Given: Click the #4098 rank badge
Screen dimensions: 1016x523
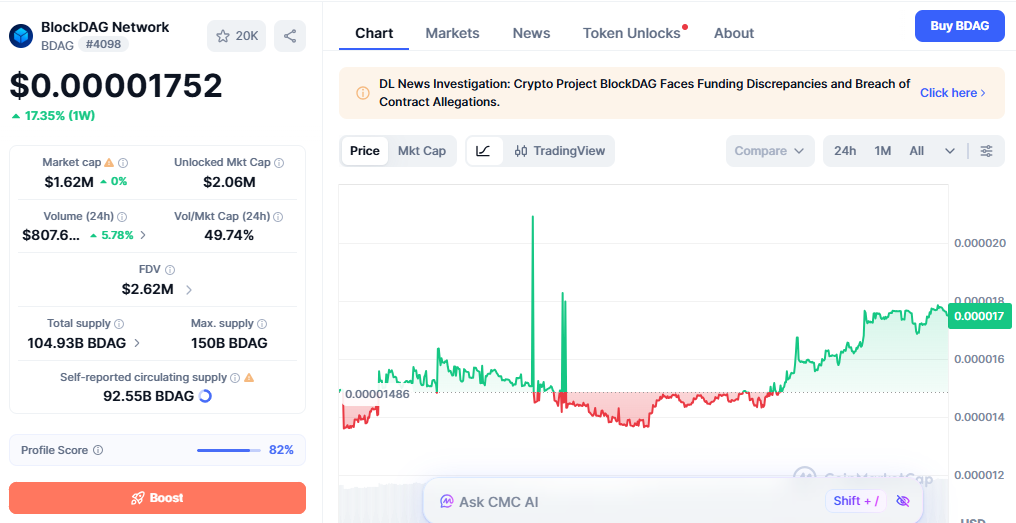Looking at the screenshot, I should pyautogui.click(x=104, y=44).
